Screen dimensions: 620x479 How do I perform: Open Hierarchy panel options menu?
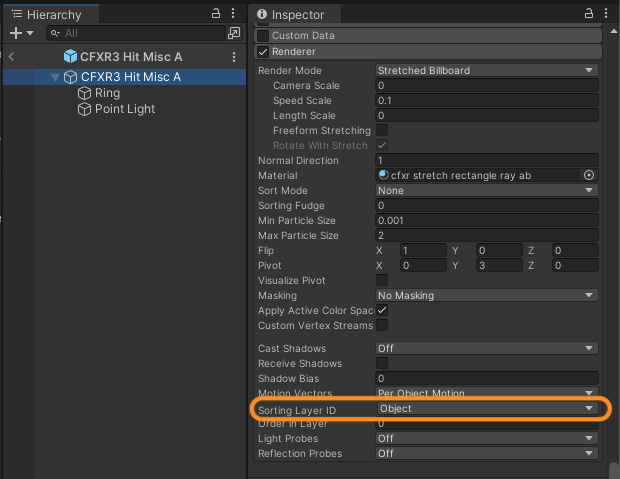tap(233, 13)
